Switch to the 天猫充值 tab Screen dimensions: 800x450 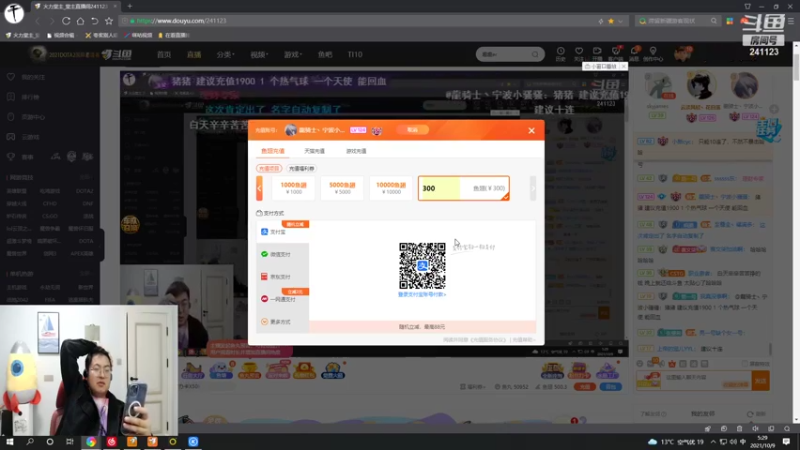314,151
